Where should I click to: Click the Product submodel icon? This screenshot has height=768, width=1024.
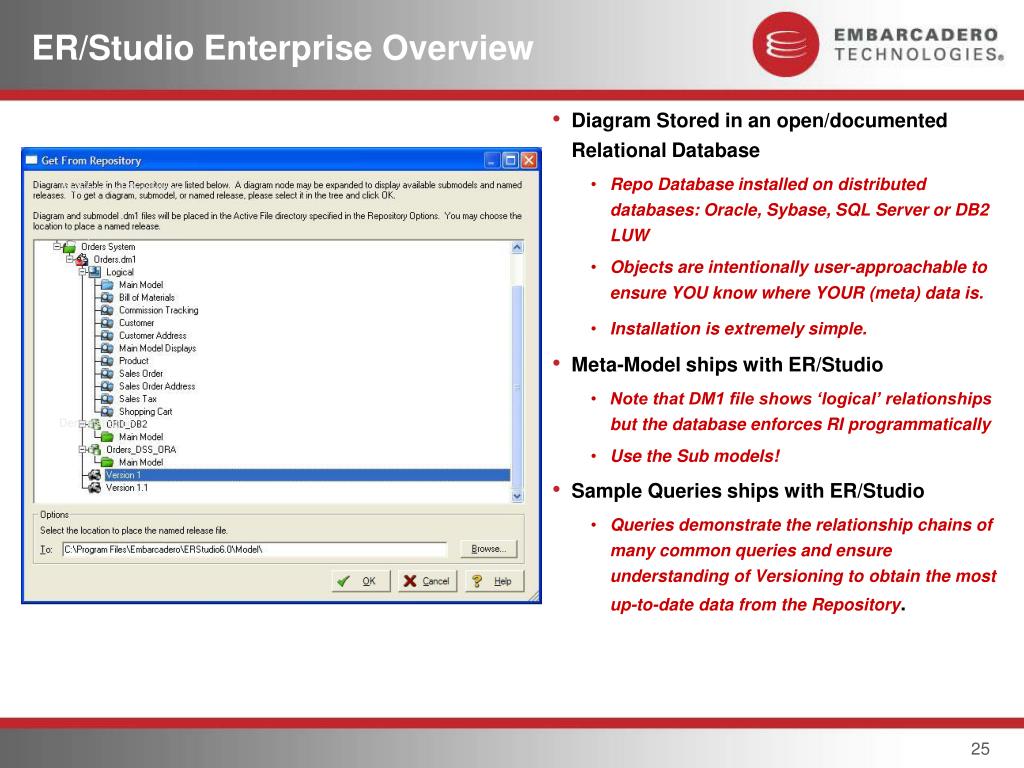(107, 361)
